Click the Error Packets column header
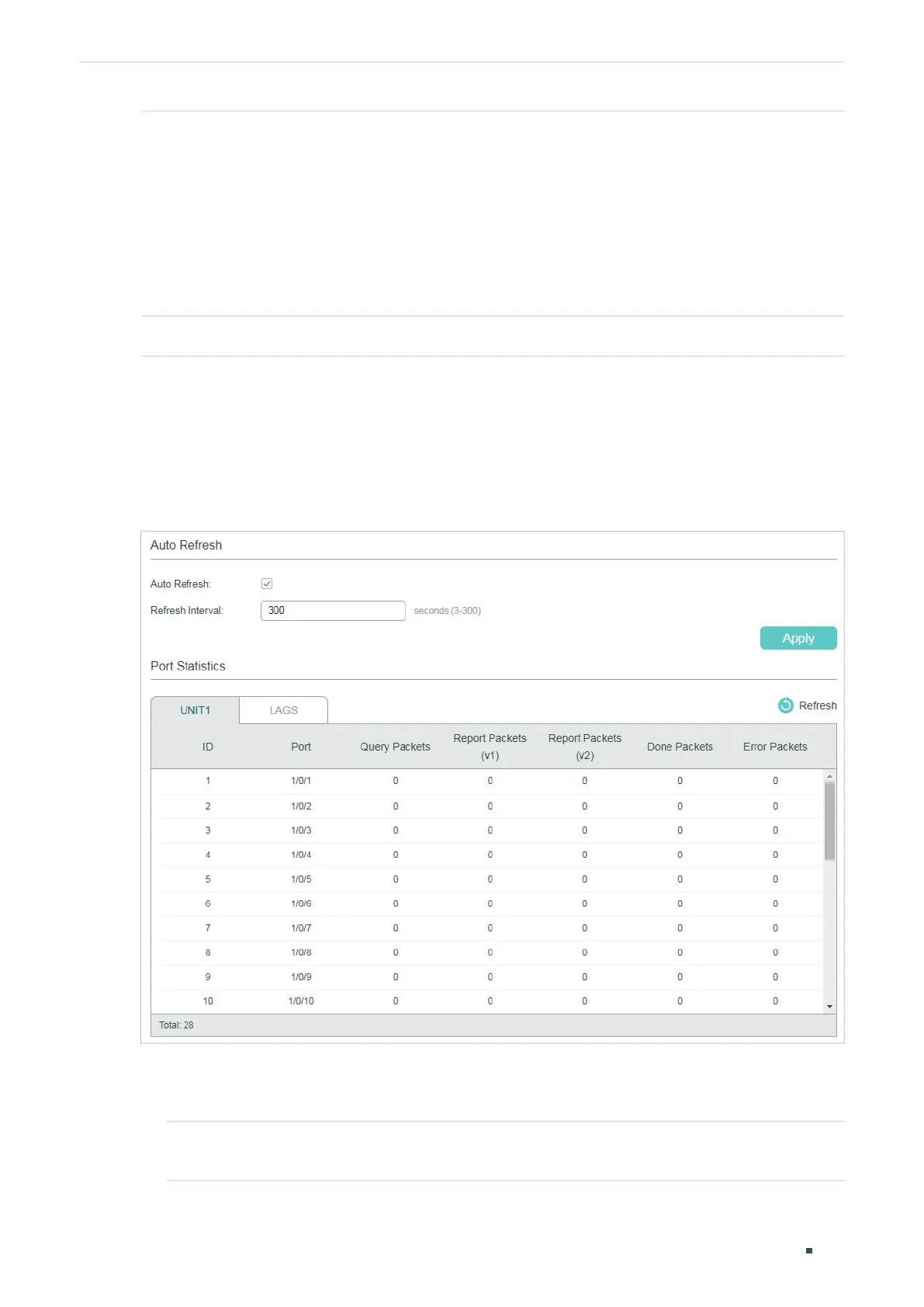Image resolution: width=924 pixels, height=1307 pixels. coord(775,747)
